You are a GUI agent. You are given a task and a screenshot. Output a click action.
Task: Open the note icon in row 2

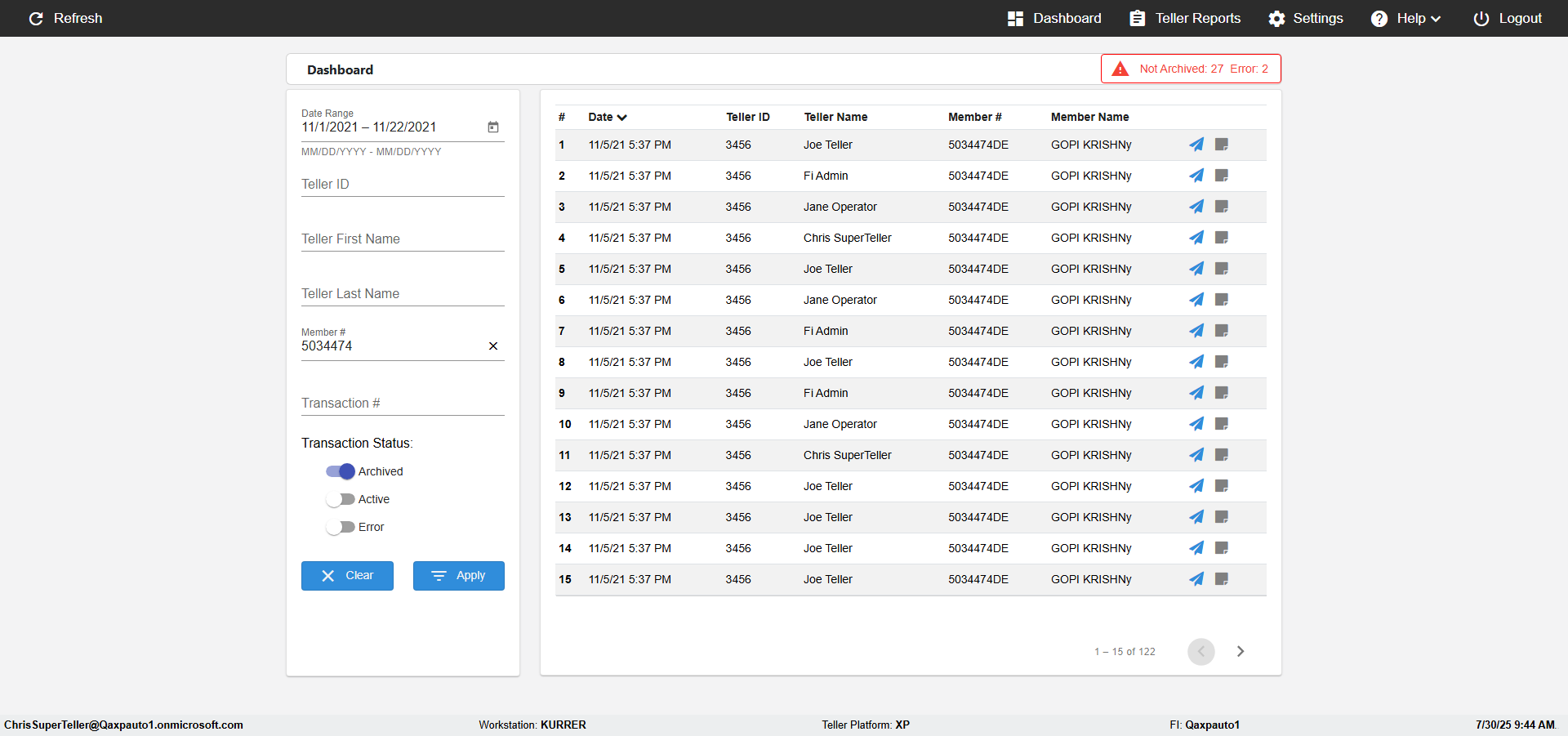[x=1222, y=176]
